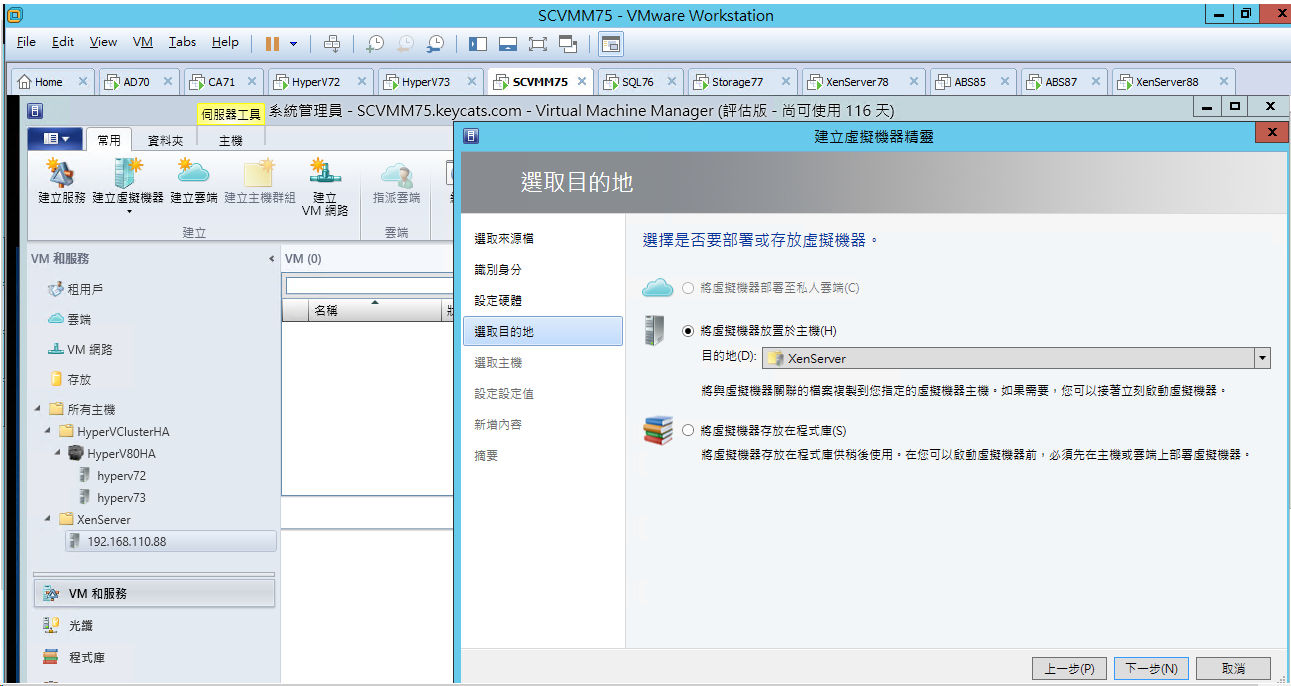1291x686 pixels.
Task: Click the VMware pause virtual machine icon
Action: tap(272, 43)
